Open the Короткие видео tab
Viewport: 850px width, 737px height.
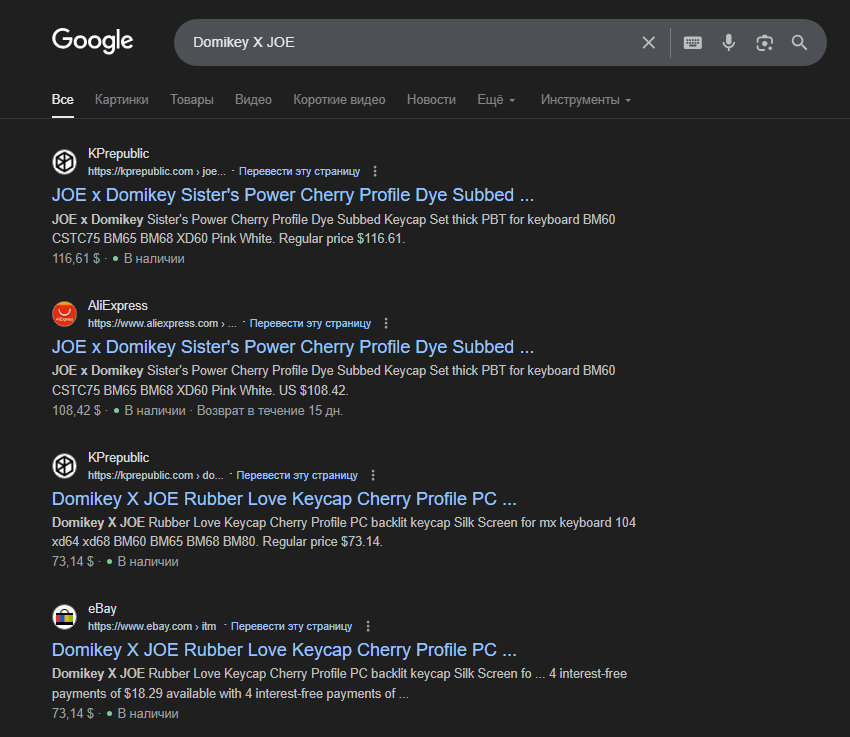(x=339, y=100)
